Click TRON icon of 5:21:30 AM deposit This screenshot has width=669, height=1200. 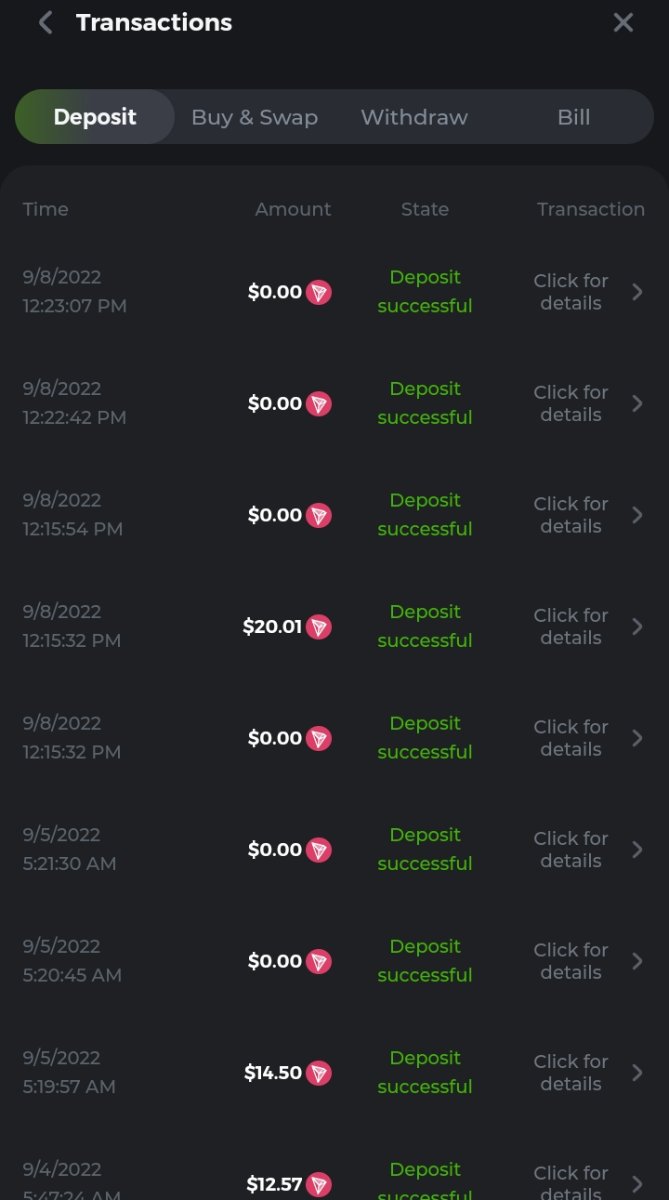click(x=319, y=850)
